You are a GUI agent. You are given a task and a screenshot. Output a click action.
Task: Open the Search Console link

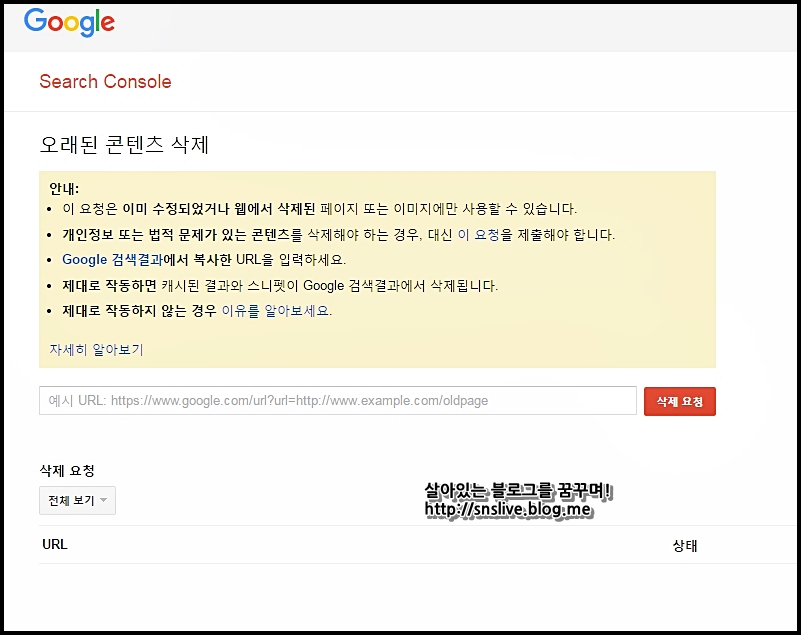tap(105, 82)
